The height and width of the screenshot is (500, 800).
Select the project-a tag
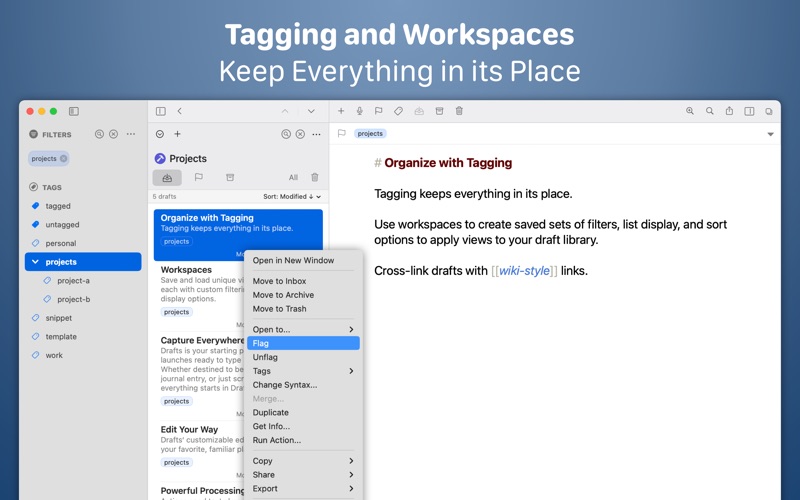(73, 281)
